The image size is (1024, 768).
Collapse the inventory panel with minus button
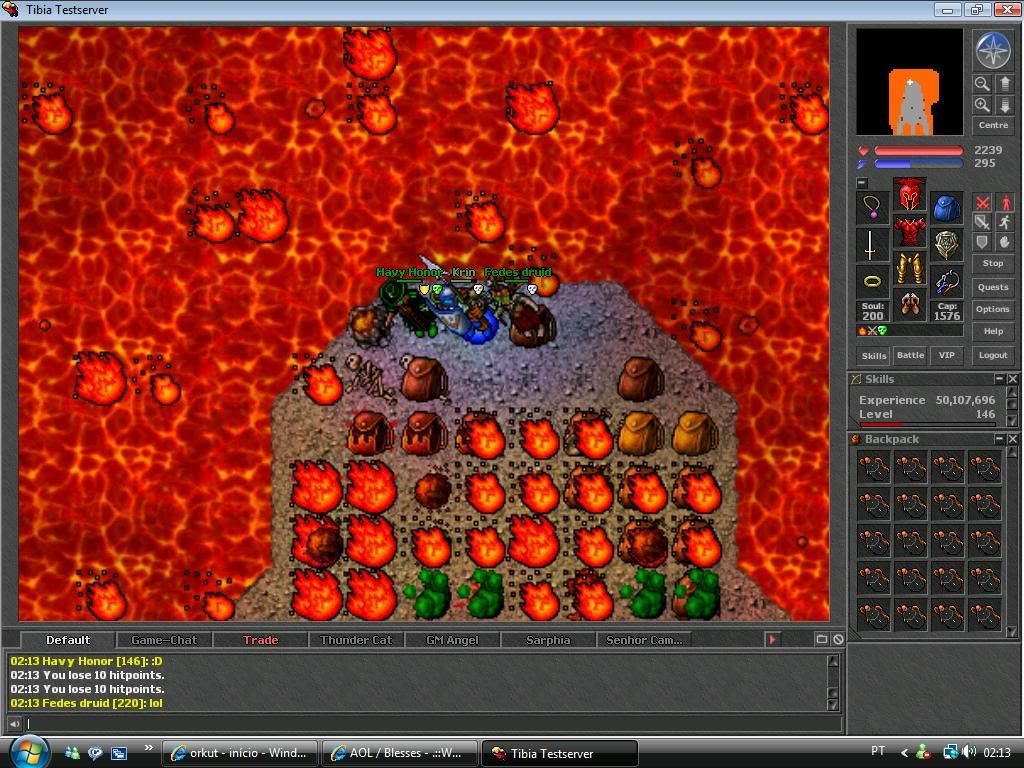(x=862, y=183)
